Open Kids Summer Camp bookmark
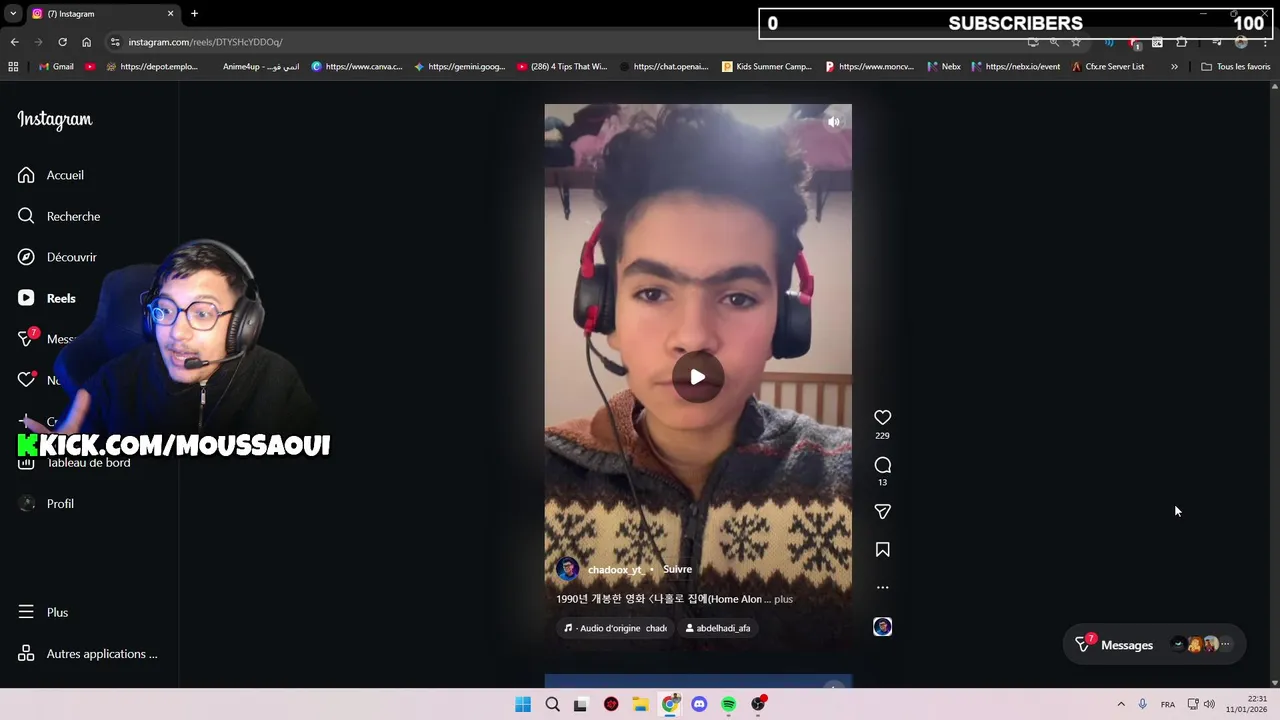Viewport: 1280px width, 720px height. click(766, 67)
